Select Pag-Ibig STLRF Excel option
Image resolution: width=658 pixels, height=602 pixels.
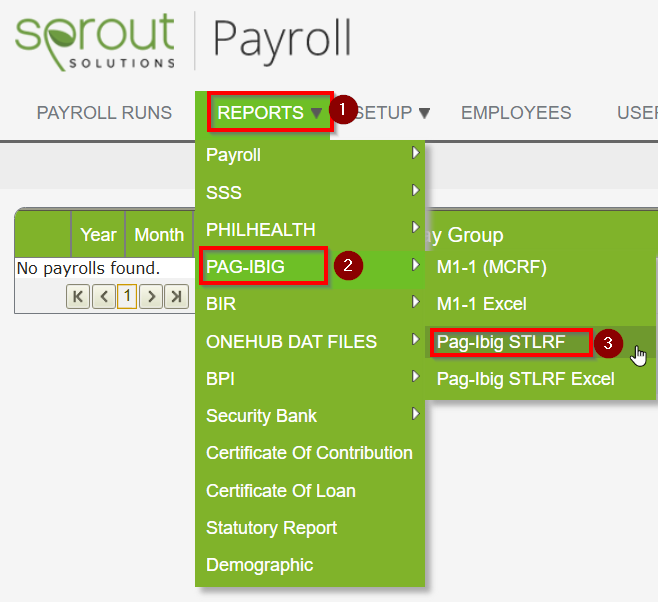point(525,379)
